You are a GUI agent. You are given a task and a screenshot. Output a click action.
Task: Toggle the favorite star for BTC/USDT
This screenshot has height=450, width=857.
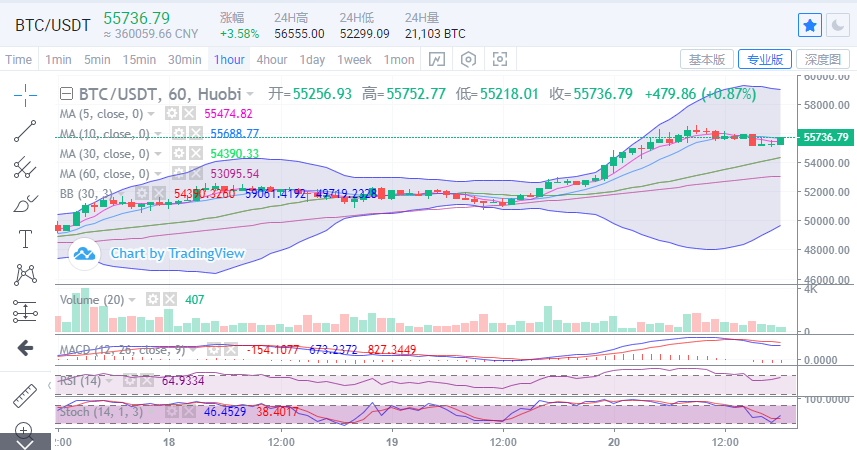tap(810, 26)
